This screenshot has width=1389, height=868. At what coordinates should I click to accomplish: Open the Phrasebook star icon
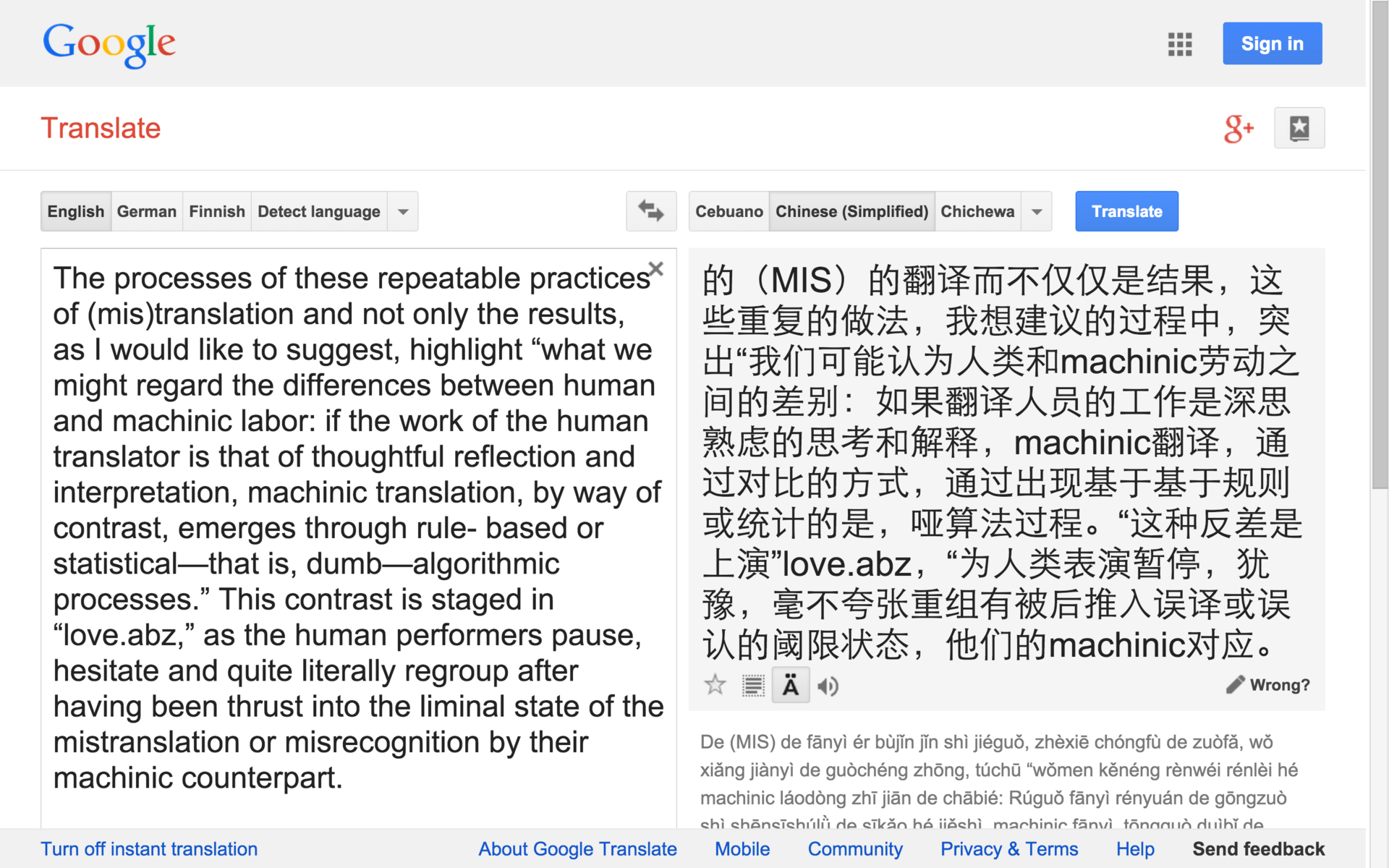tap(1299, 129)
